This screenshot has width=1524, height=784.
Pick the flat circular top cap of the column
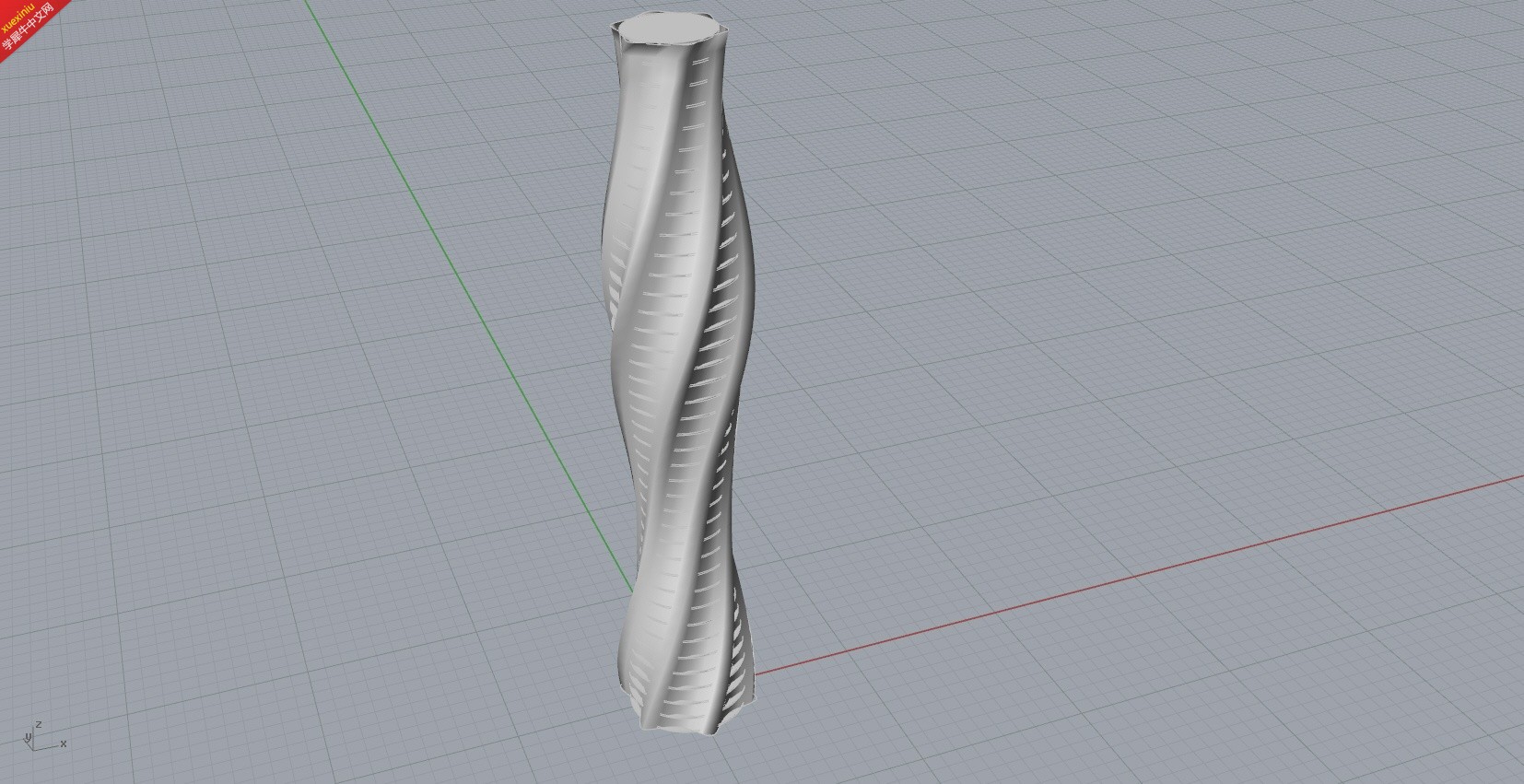point(669,30)
